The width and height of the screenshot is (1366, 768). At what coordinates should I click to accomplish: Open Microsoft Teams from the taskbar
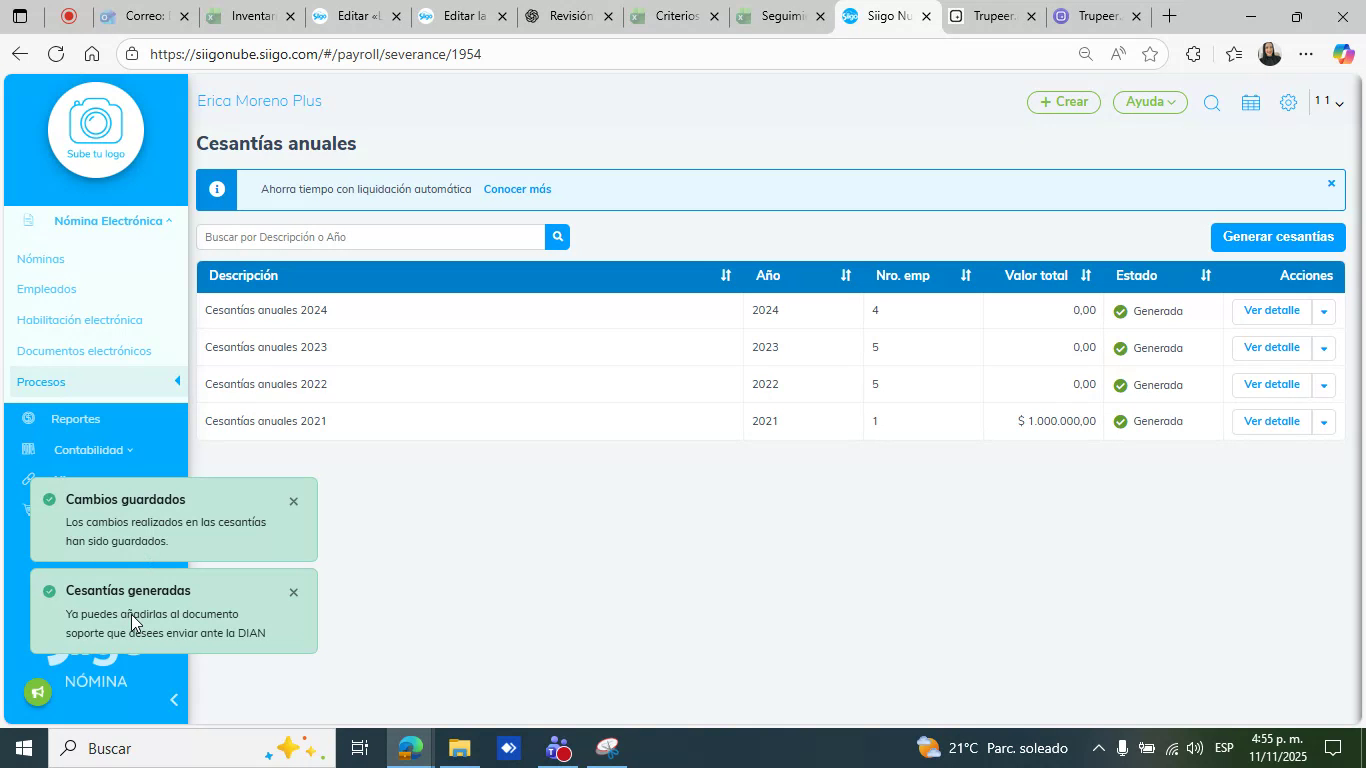(x=558, y=748)
